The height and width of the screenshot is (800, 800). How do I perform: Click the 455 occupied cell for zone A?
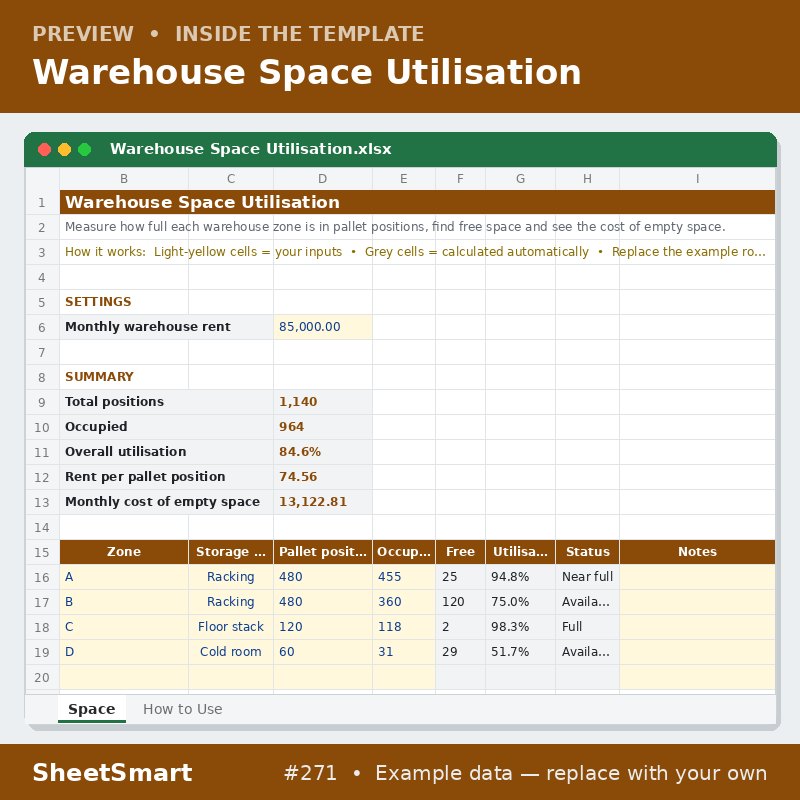404,577
